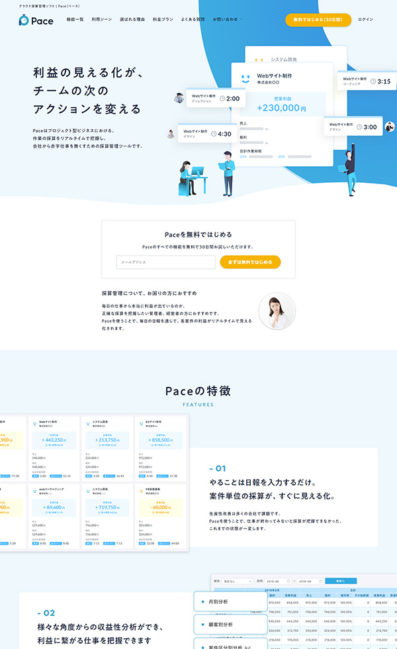Click the orange free trial header button
The height and width of the screenshot is (649, 397).
(318, 20)
